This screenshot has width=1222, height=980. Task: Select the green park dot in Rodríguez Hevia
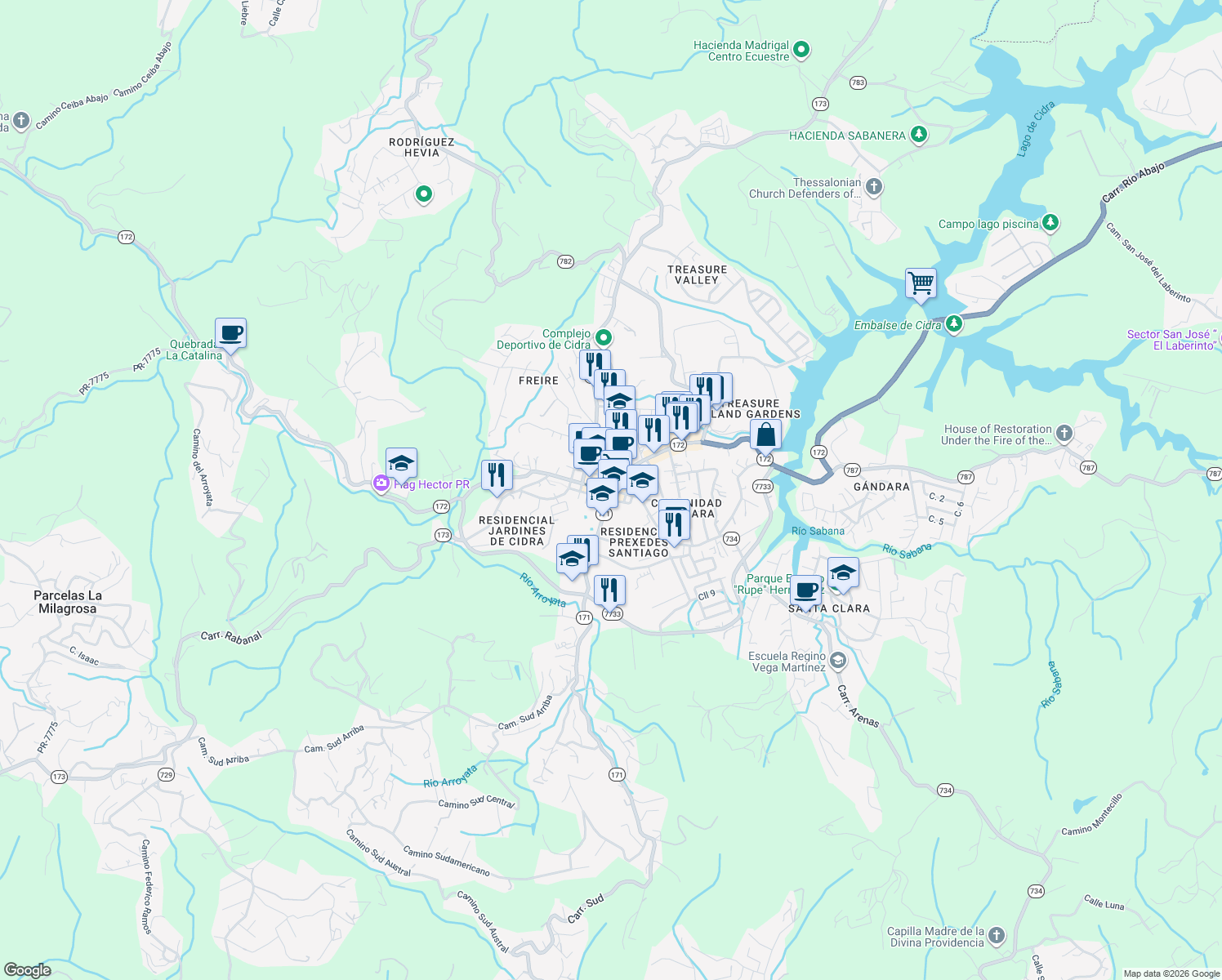pyautogui.click(x=424, y=195)
